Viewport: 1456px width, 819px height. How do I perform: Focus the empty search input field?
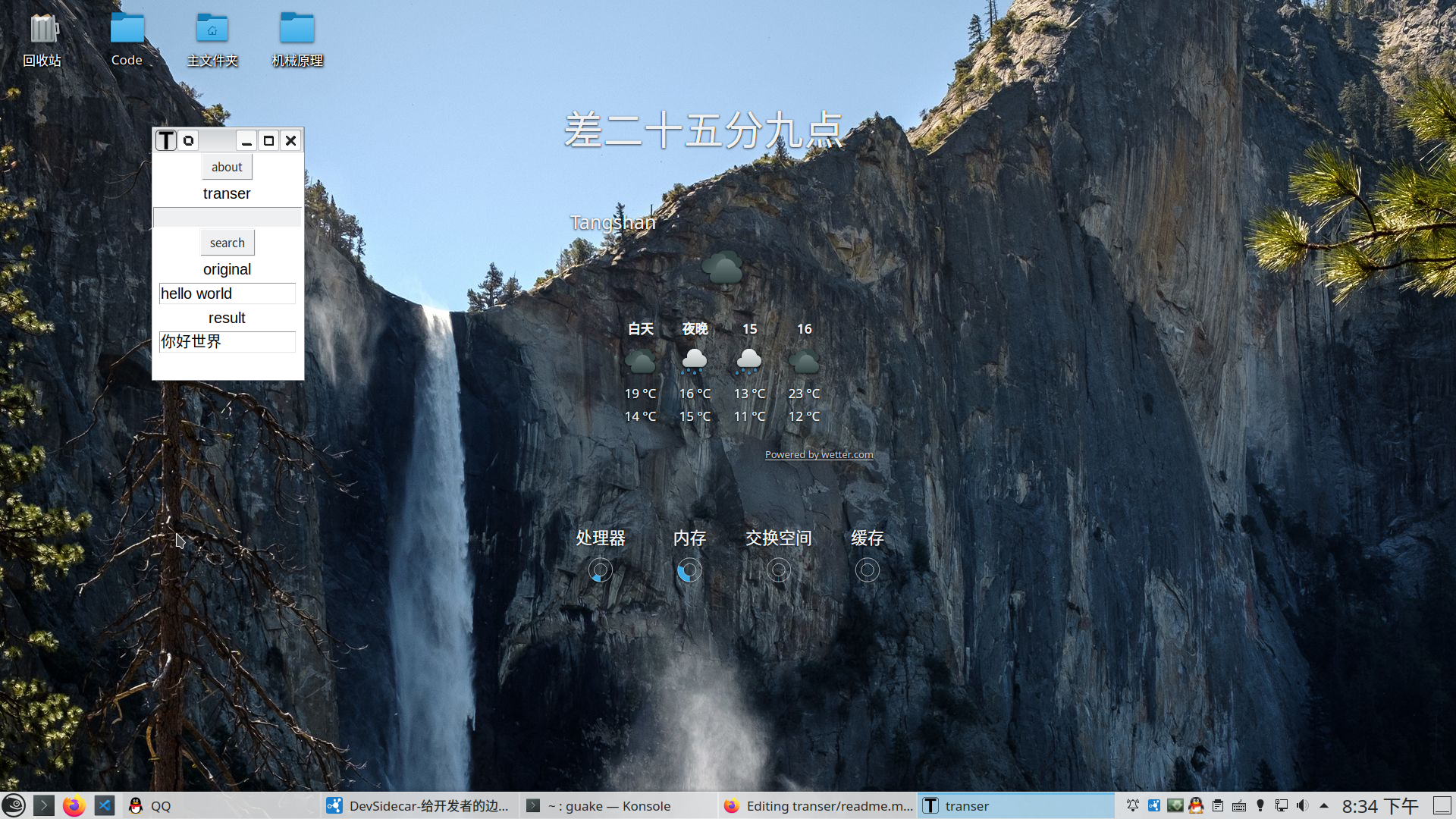coord(227,217)
